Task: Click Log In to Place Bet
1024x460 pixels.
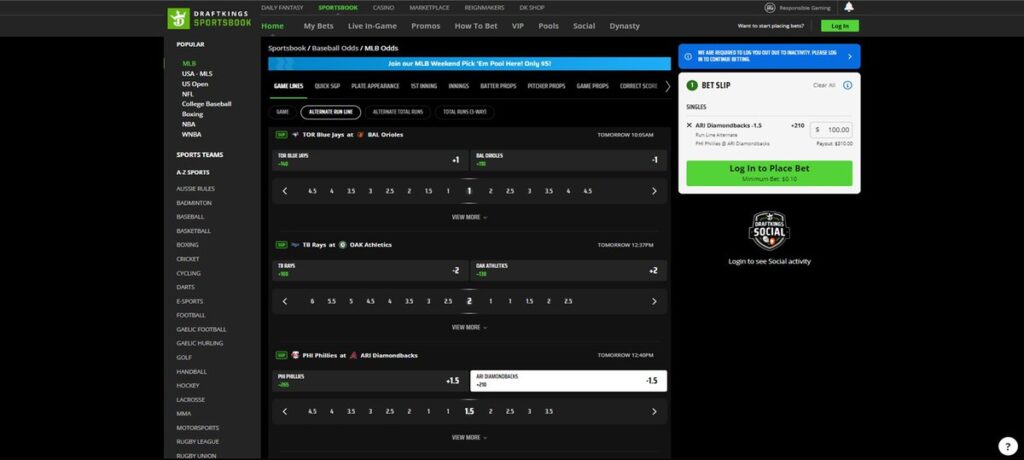Action: (769, 173)
